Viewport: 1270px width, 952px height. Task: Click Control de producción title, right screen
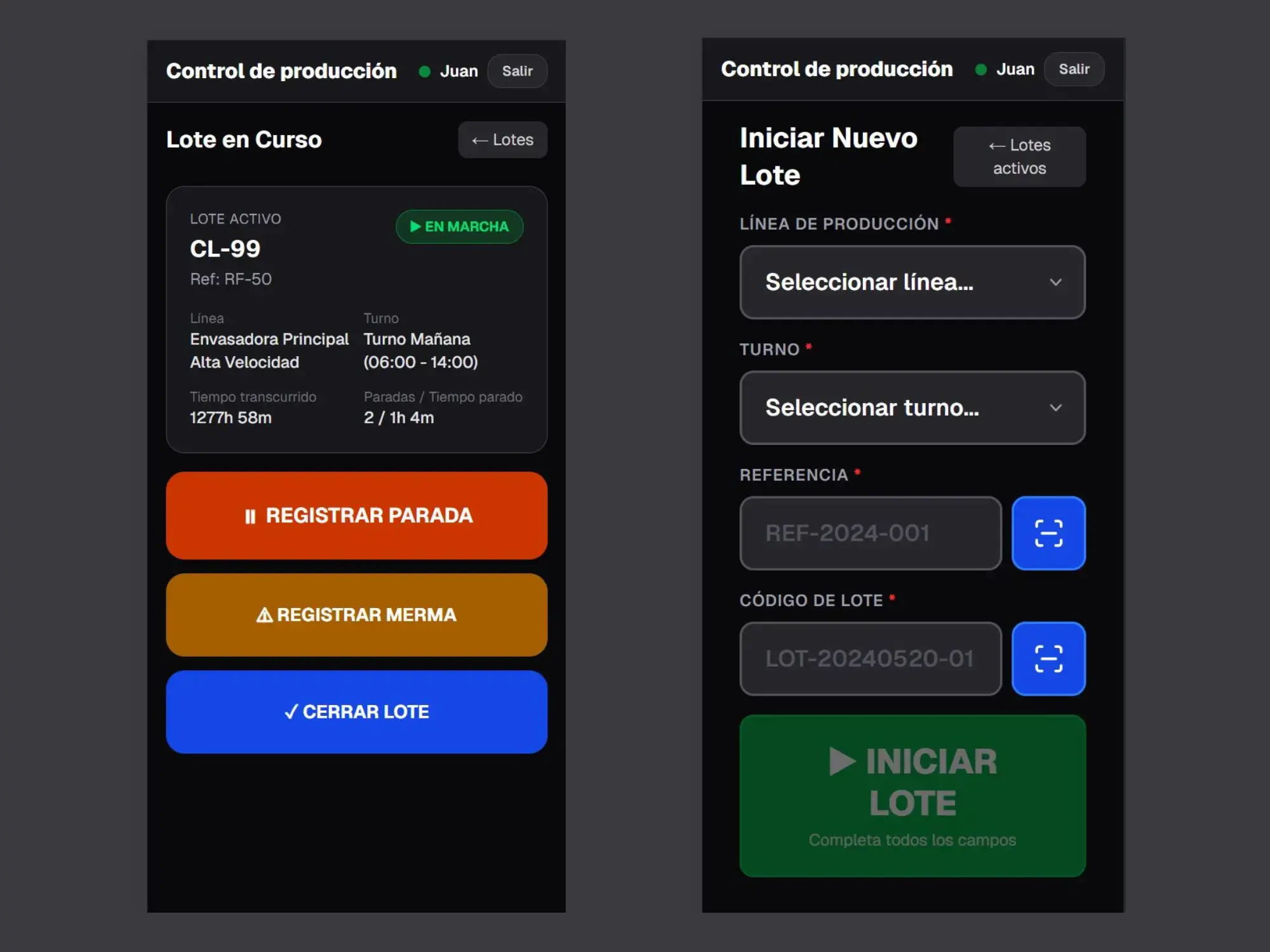837,69
